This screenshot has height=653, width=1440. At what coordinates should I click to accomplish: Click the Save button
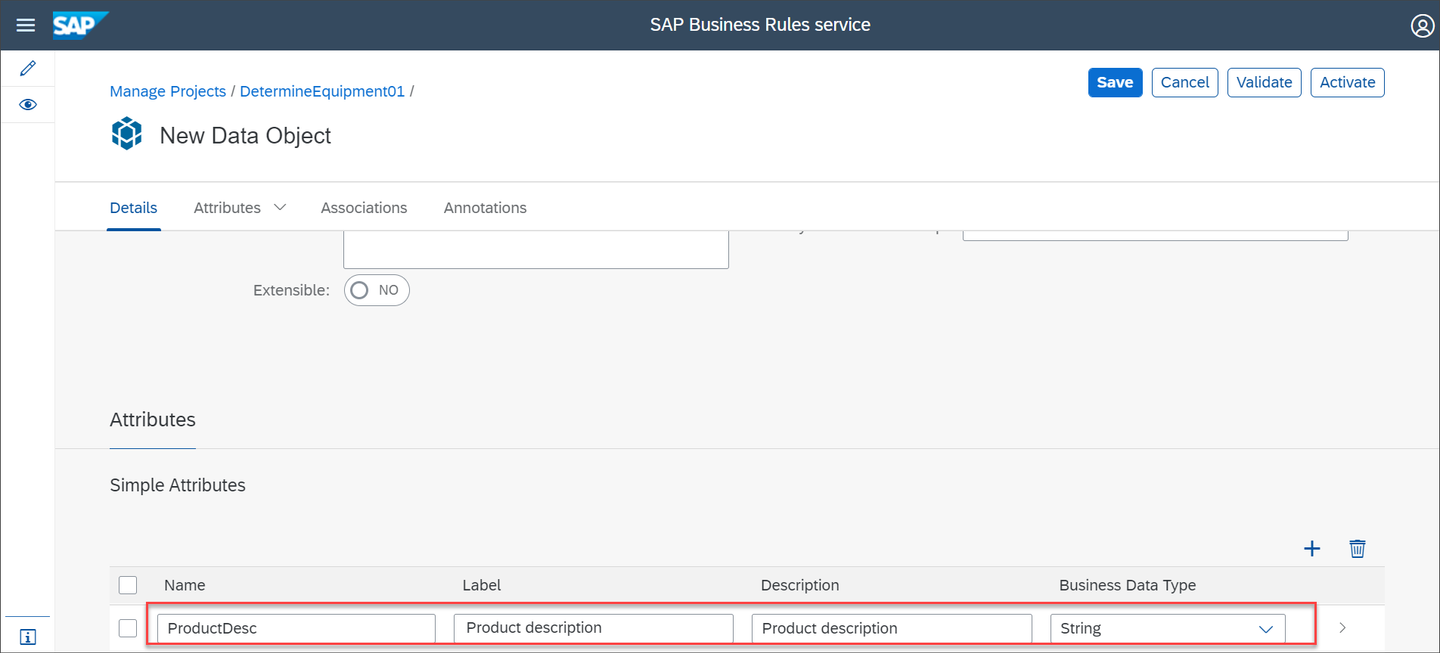click(1115, 82)
